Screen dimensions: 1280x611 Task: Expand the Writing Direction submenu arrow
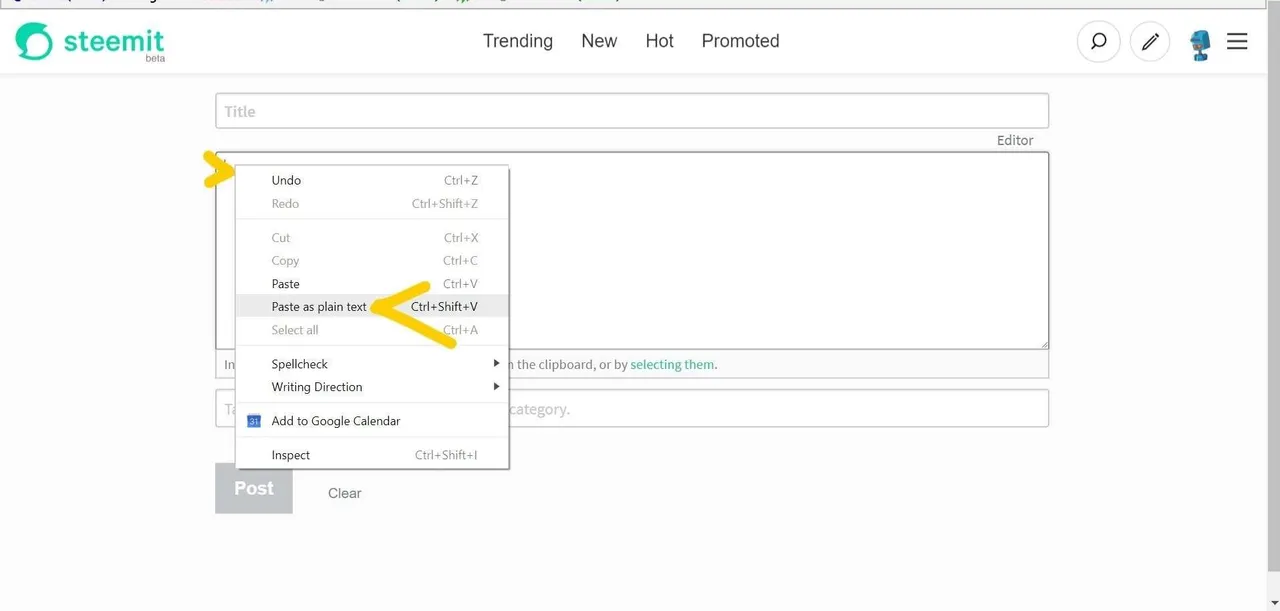(x=496, y=387)
